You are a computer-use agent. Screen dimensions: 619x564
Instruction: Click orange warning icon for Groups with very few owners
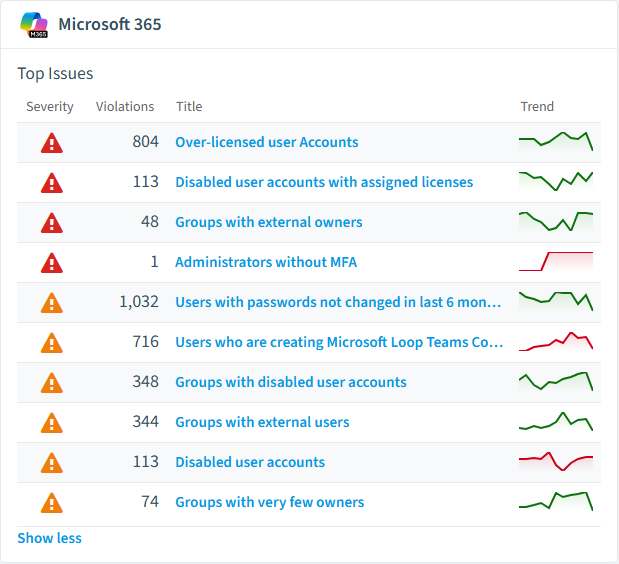pyautogui.click(x=52, y=503)
